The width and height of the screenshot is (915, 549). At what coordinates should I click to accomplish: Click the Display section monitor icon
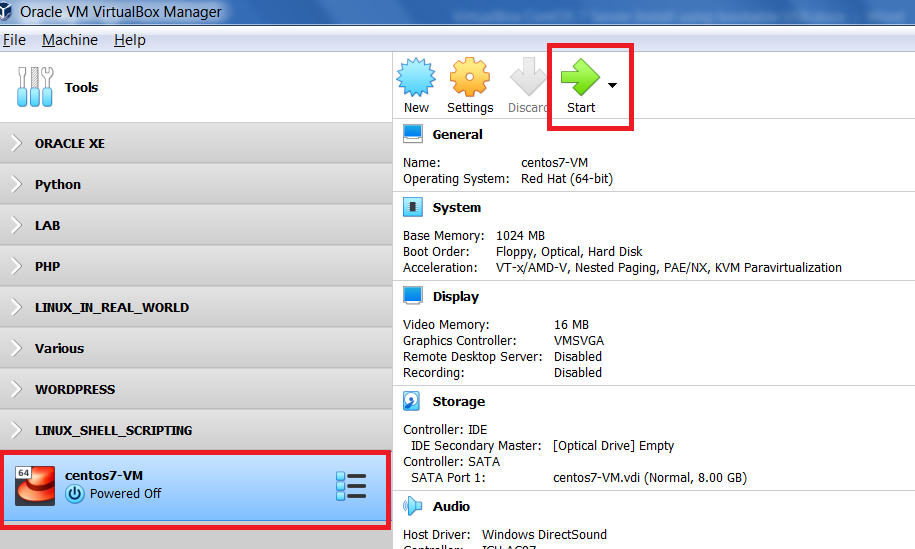click(x=412, y=296)
